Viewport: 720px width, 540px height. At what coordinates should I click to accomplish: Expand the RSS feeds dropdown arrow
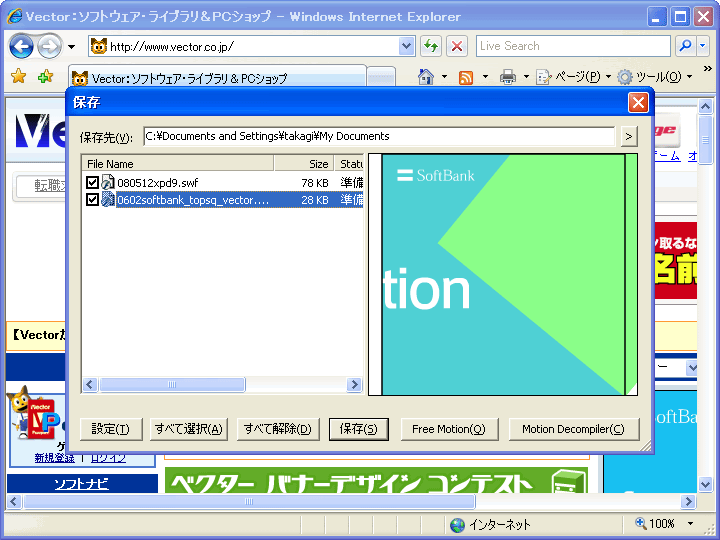pos(485,77)
